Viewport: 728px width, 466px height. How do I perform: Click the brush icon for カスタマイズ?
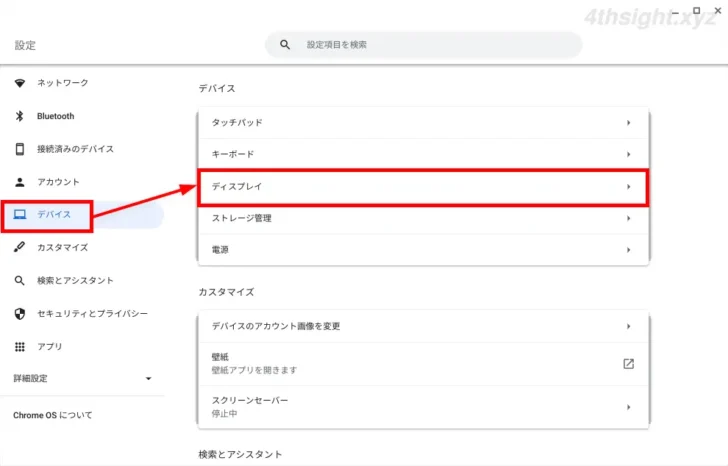20,247
